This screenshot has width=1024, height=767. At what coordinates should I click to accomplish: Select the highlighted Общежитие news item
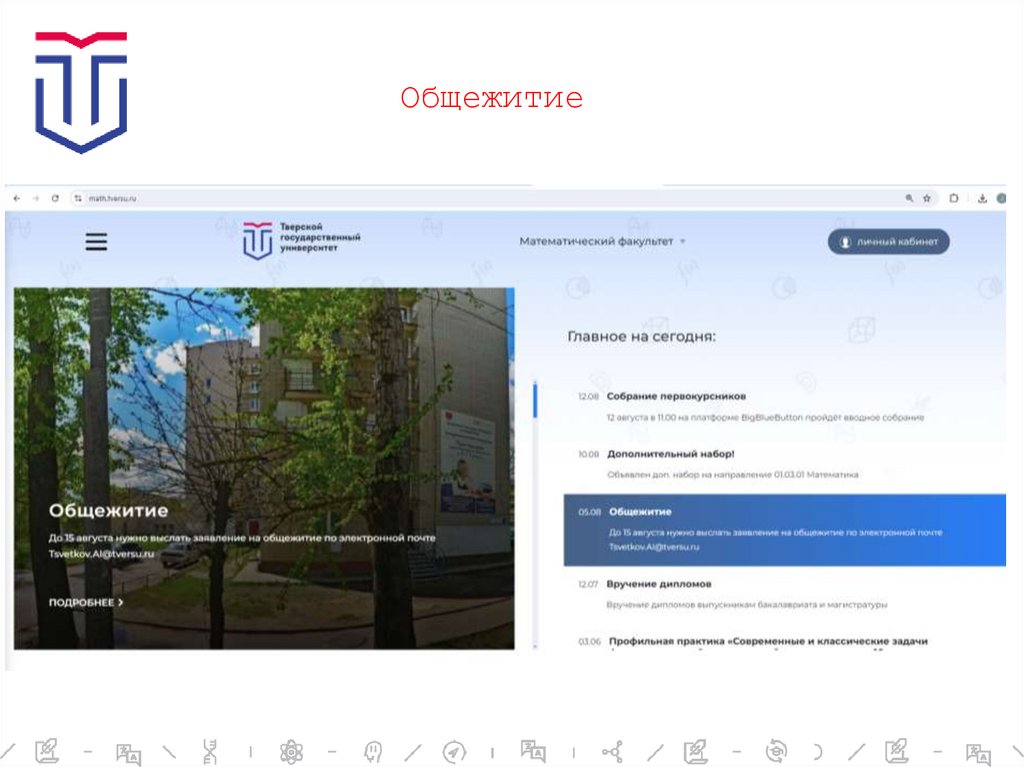pyautogui.click(x=784, y=530)
